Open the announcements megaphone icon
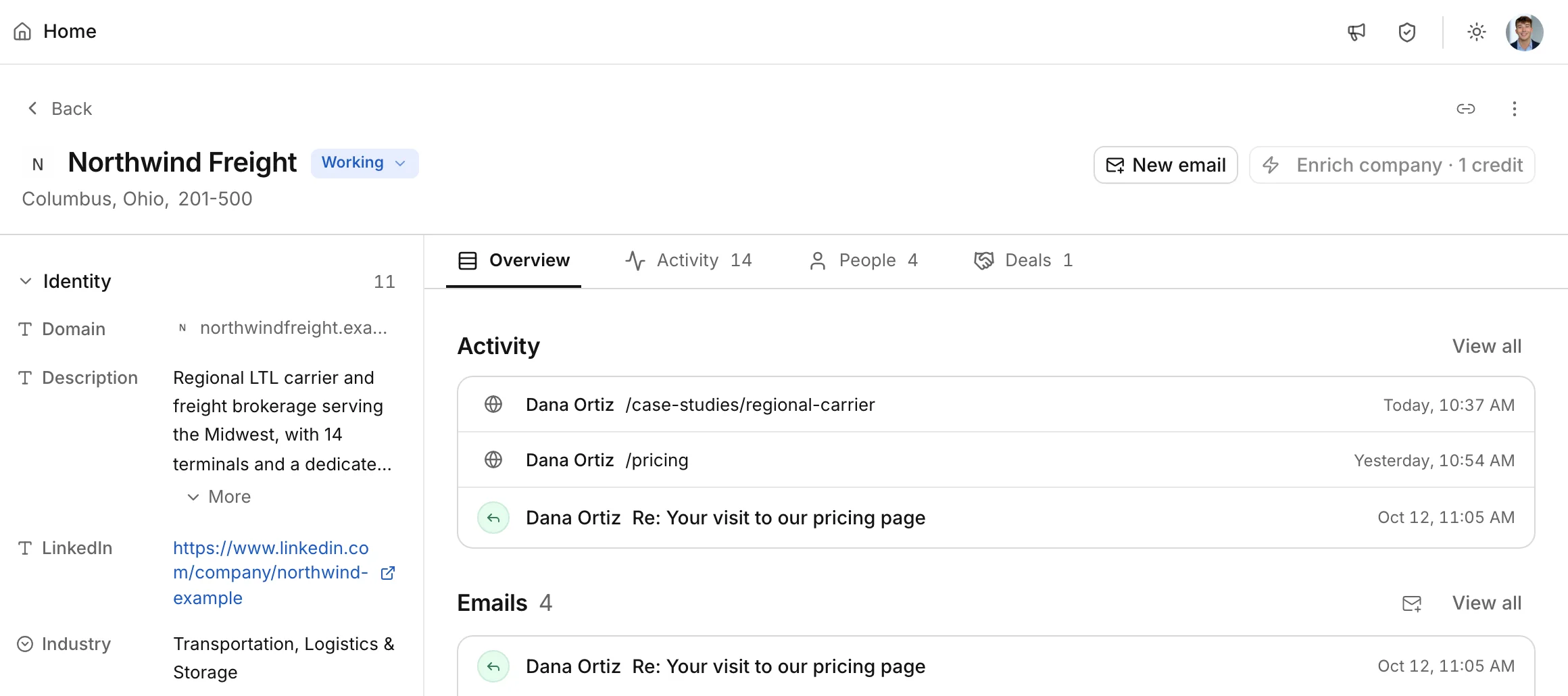The height and width of the screenshot is (696, 1568). click(x=1356, y=32)
